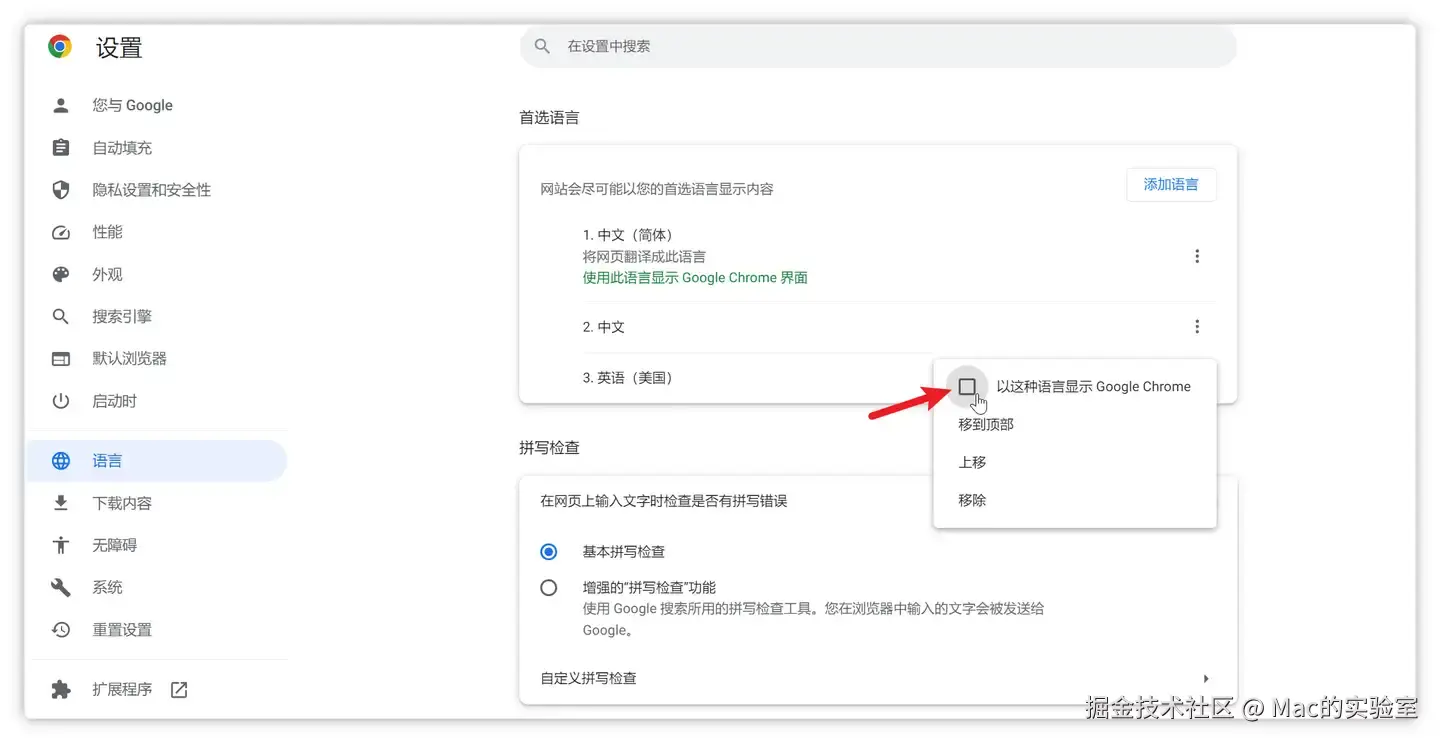The width and height of the screenshot is (1440, 743).
Task: Click the accessibility icon for 无障碍
Action: click(61, 545)
